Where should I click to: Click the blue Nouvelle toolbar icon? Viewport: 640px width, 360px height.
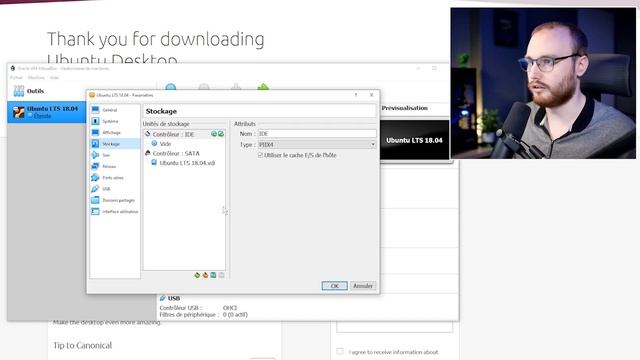click(171, 87)
